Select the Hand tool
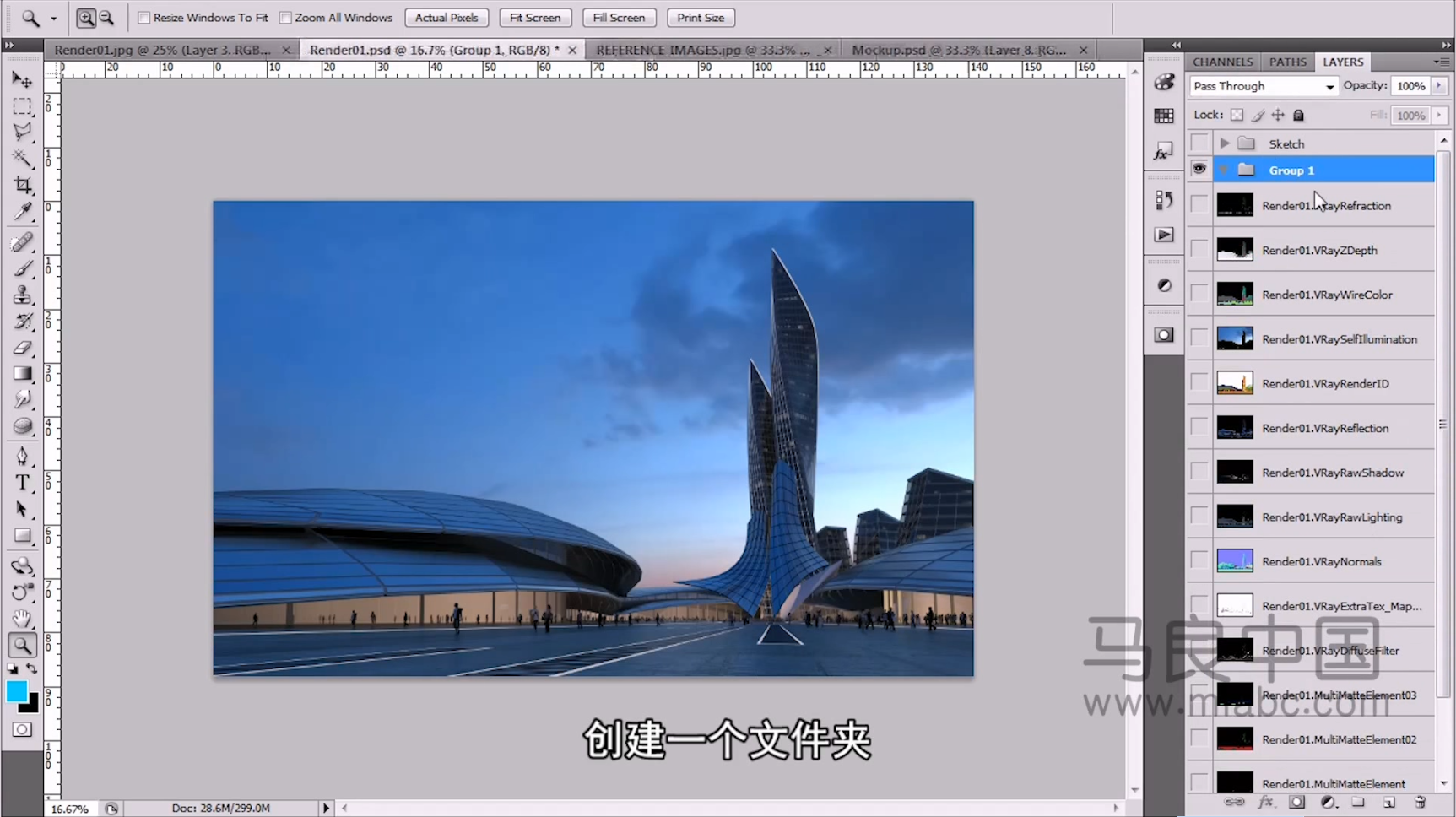The width and height of the screenshot is (1456, 817). click(22, 619)
